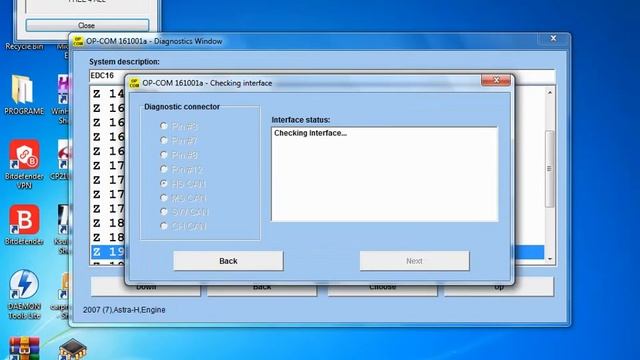Click the OP-COM logo in the Checking interface title bar
This screenshot has width=640, height=360.
pyautogui.click(x=134, y=83)
